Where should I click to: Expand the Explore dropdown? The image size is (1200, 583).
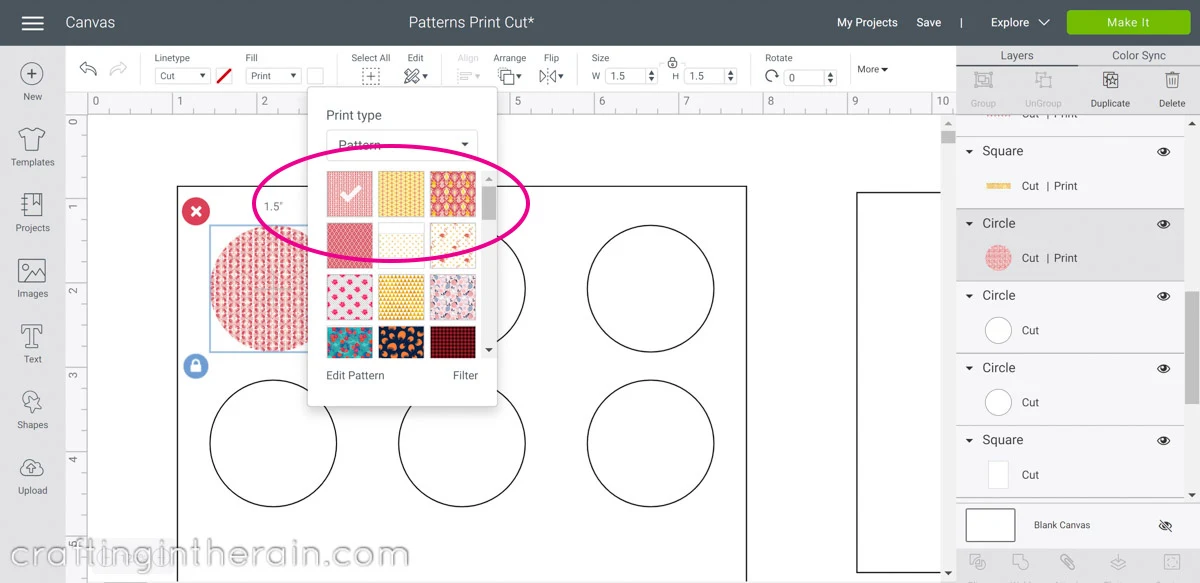[x=1020, y=23]
